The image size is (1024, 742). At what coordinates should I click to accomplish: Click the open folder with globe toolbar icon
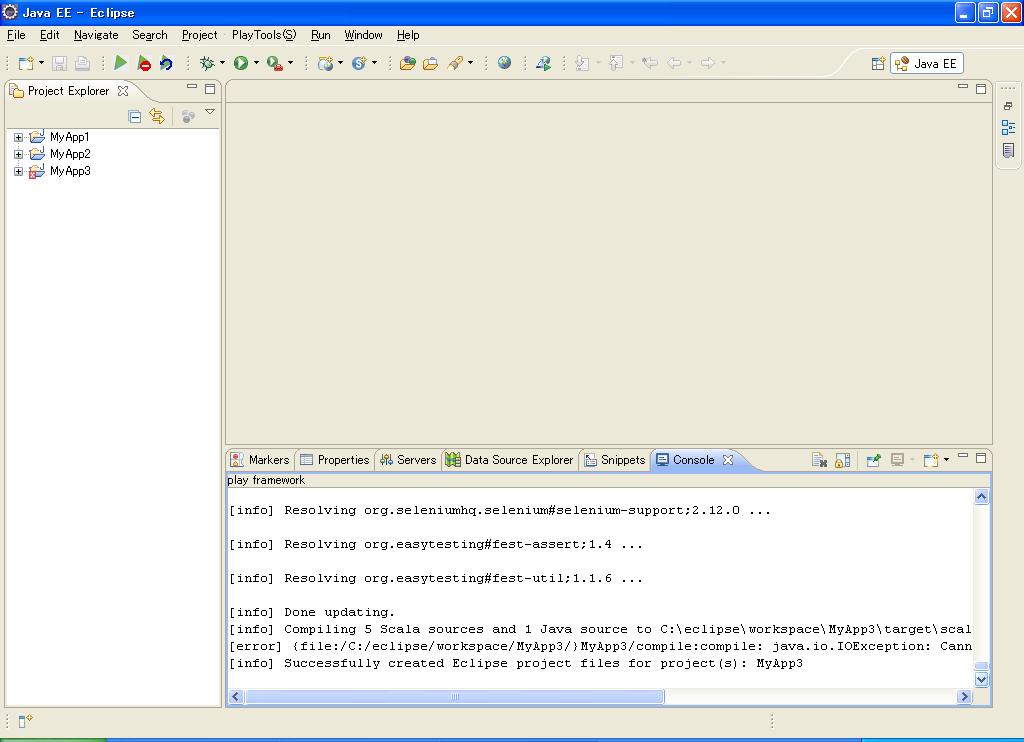coord(408,63)
